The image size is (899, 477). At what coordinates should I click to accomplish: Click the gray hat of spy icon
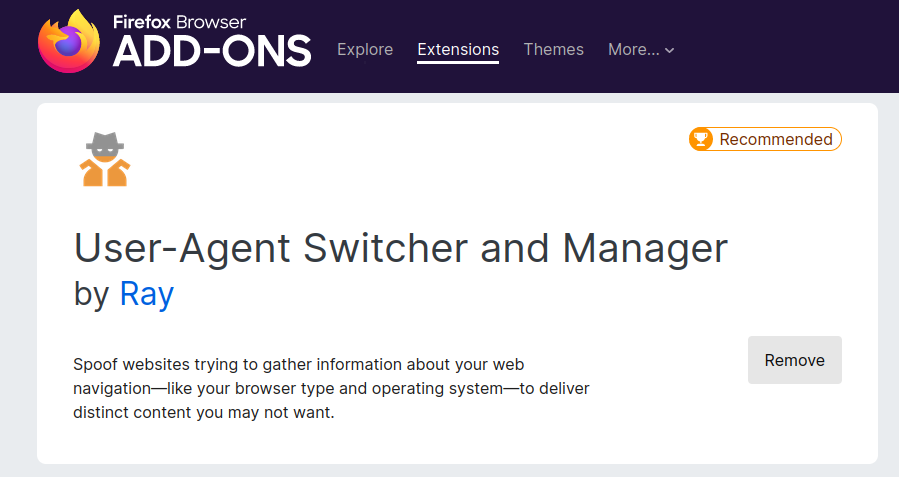pos(105,142)
